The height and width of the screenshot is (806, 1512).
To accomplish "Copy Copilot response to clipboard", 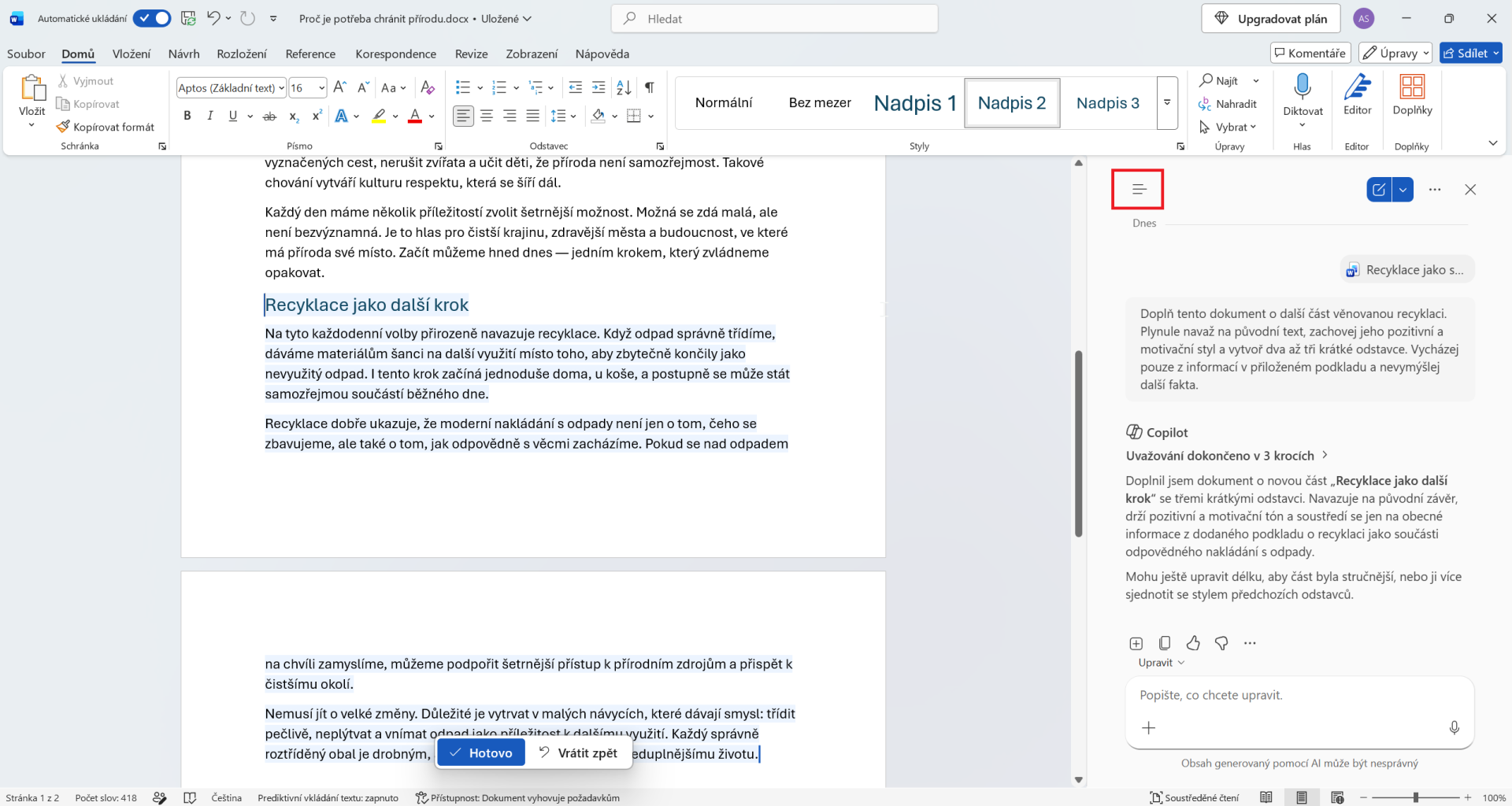I will (x=1165, y=643).
